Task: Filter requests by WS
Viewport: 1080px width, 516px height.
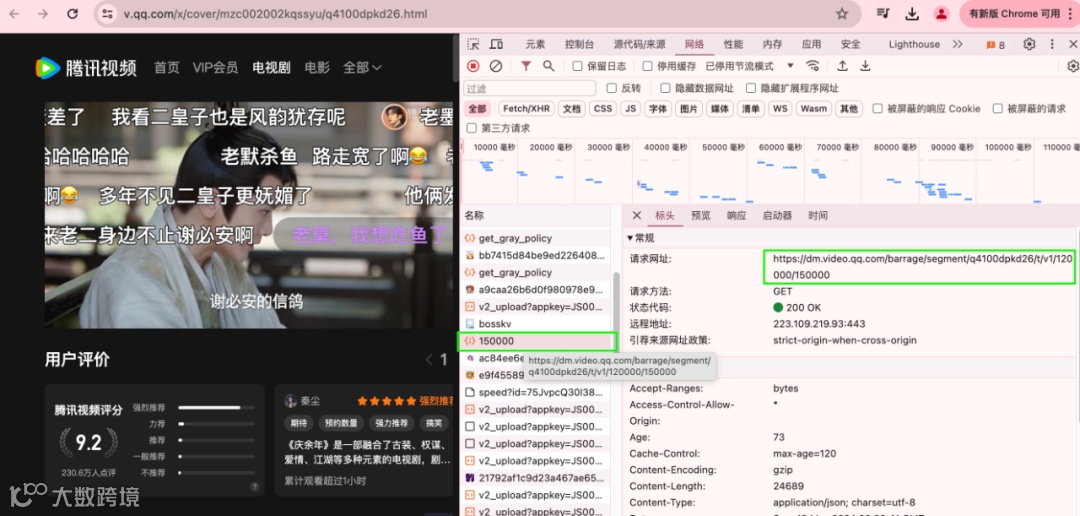Action: tap(780, 109)
